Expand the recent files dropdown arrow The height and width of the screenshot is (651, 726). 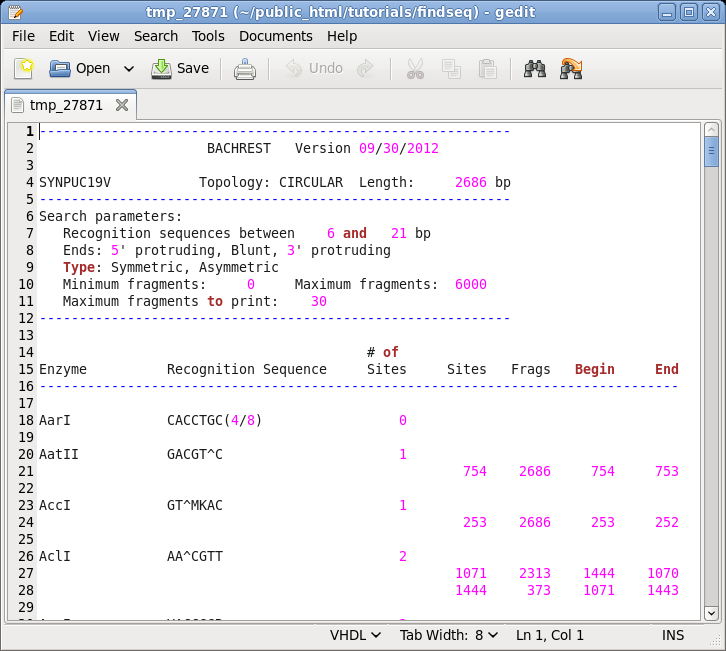pos(128,69)
